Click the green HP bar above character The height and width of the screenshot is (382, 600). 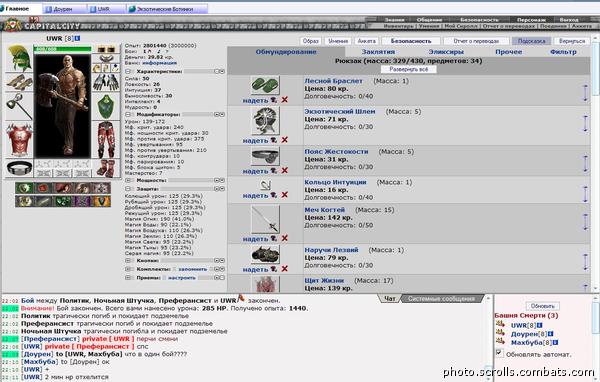tap(63, 49)
